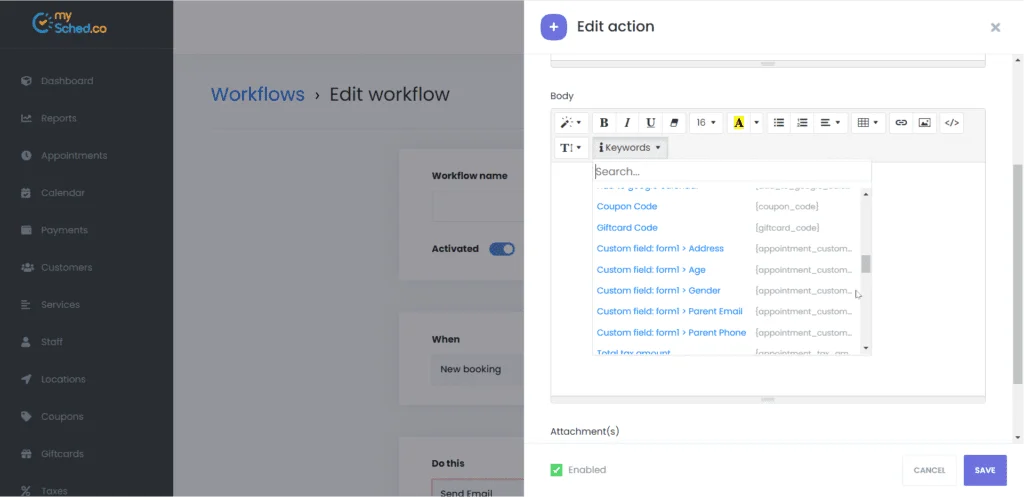1024x497 pixels.
Task: Switch to code view
Action: (x=952, y=123)
